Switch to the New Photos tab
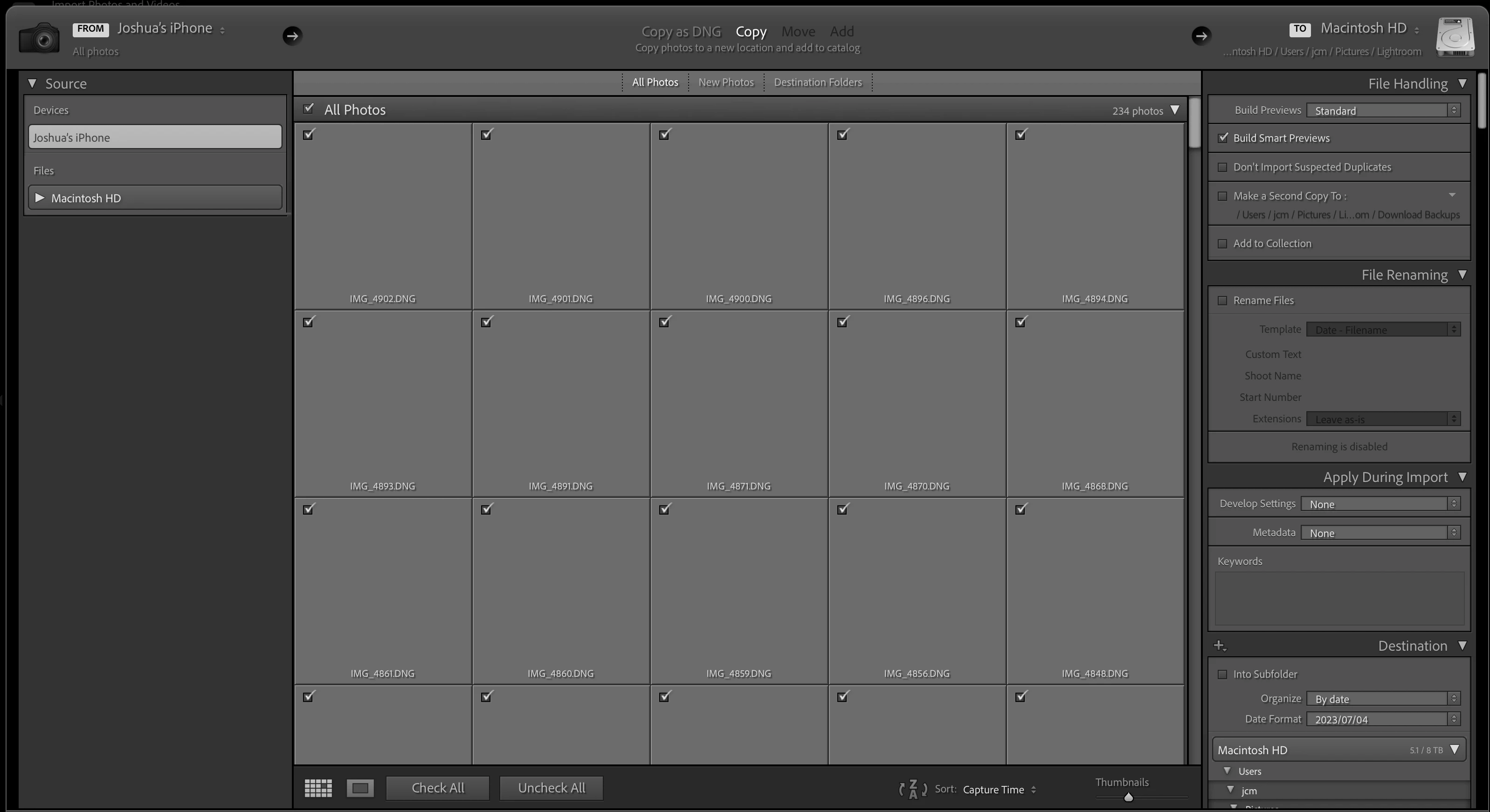The width and height of the screenshot is (1490, 812). pos(726,82)
